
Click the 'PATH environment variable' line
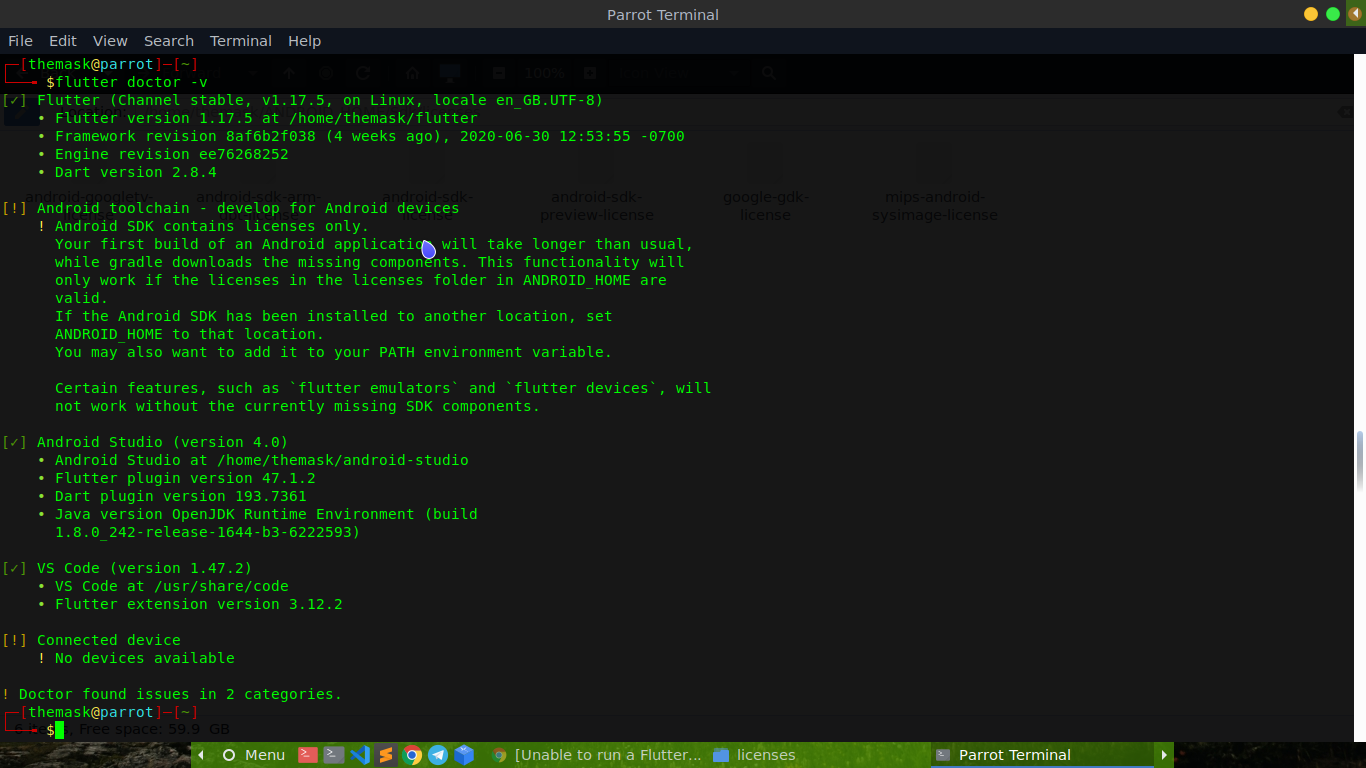[x=333, y=352]
